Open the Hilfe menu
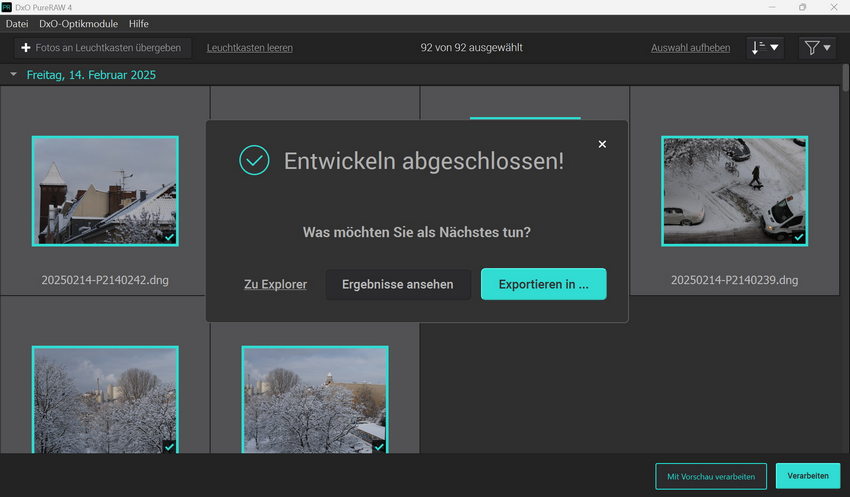The image size is (850, 497). tap(139, 23)
